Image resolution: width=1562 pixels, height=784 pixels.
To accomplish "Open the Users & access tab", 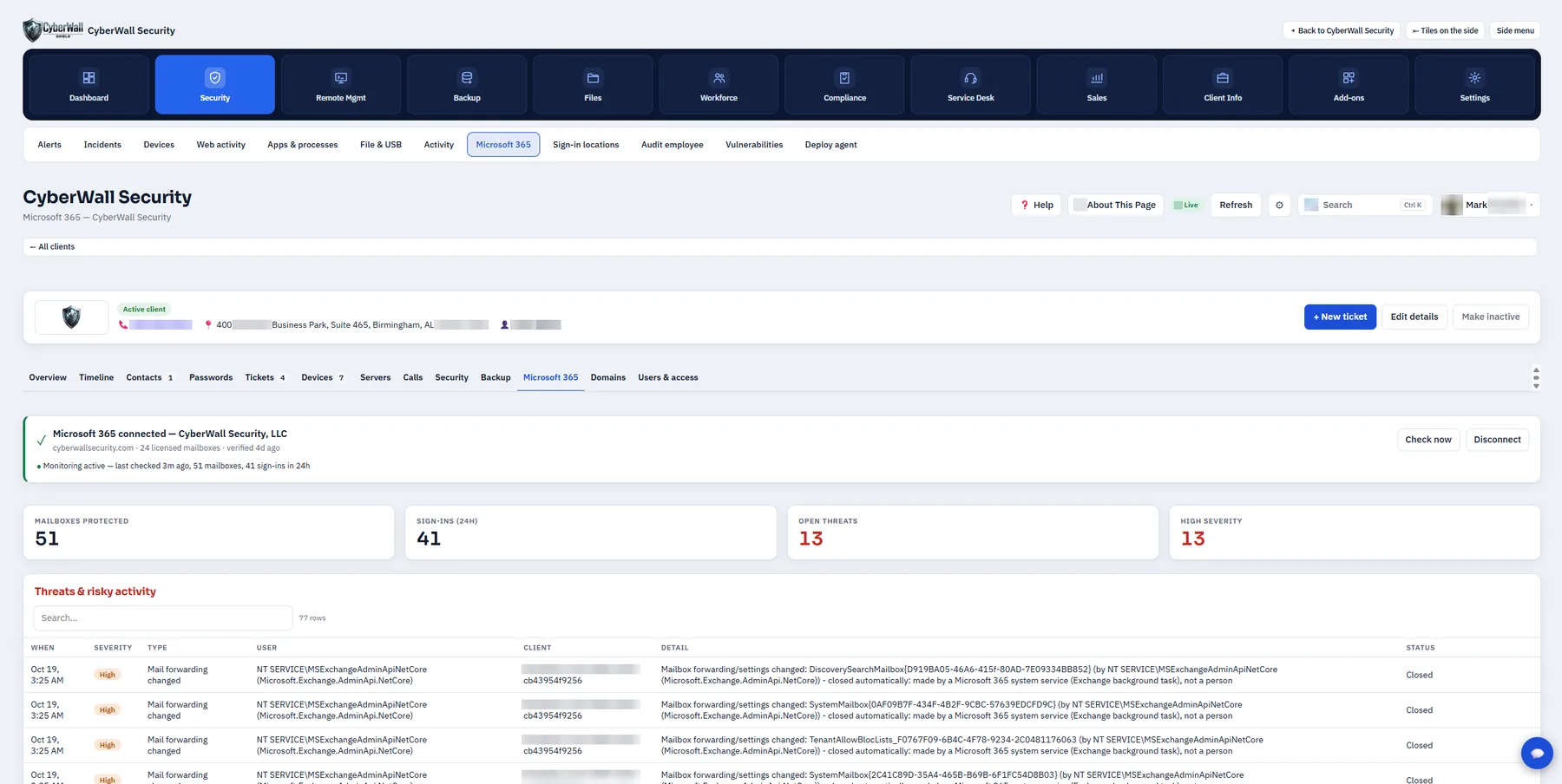I will tap(668, 377).
